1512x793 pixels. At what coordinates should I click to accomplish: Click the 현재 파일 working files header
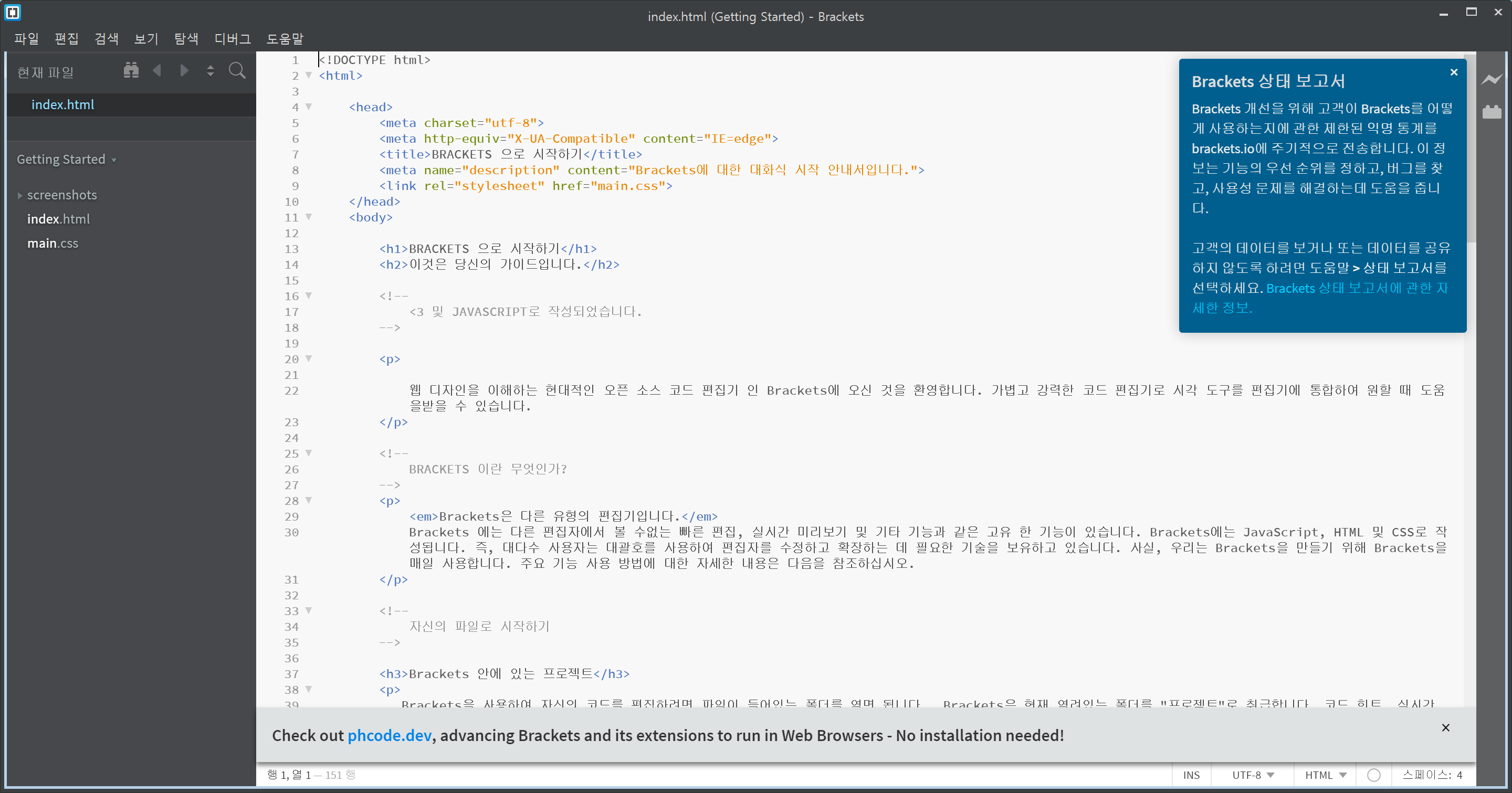(x=46, y=72)
